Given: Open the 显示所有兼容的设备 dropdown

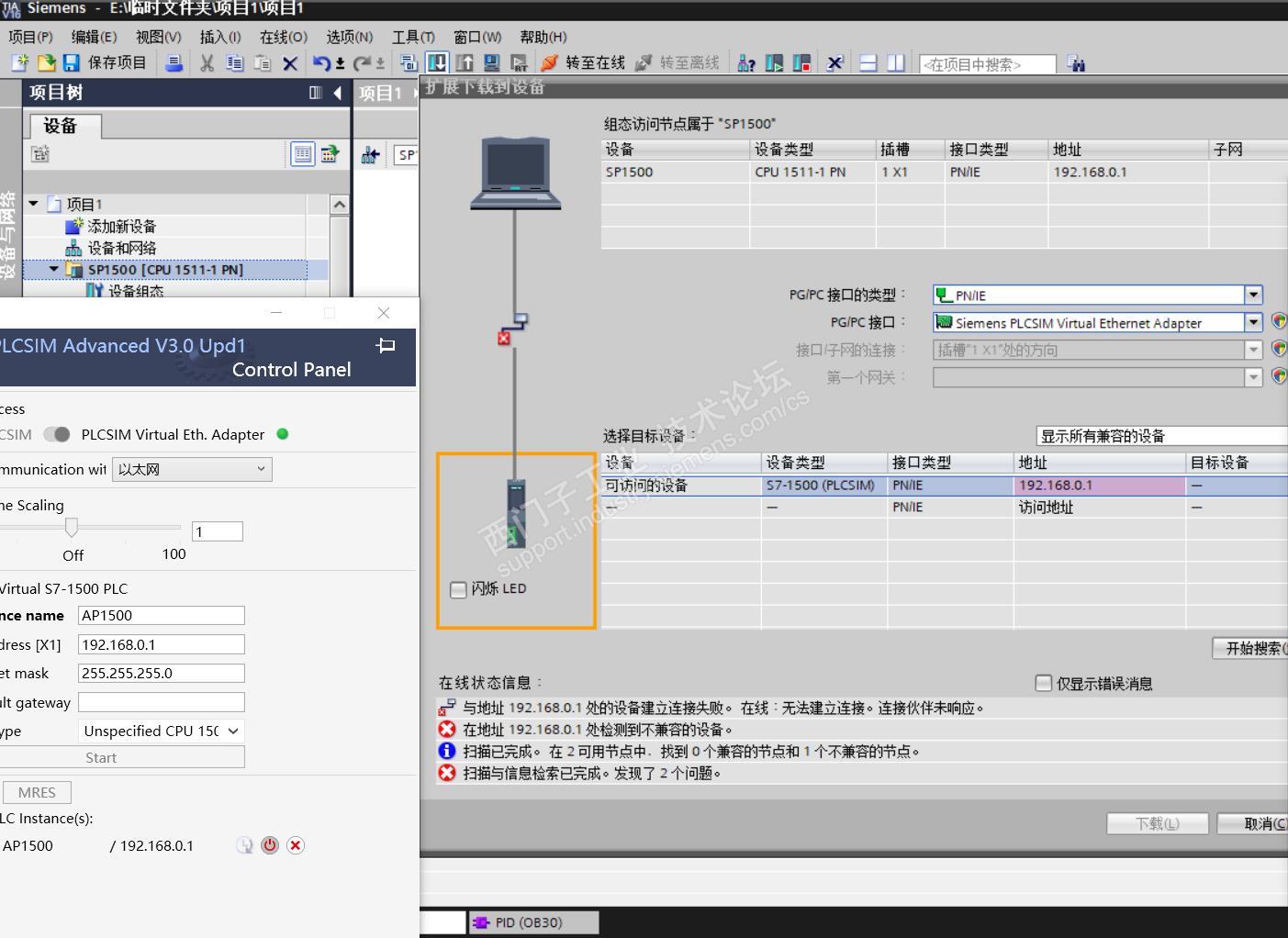Looking at the screenshot, I should coord(1162,436).
